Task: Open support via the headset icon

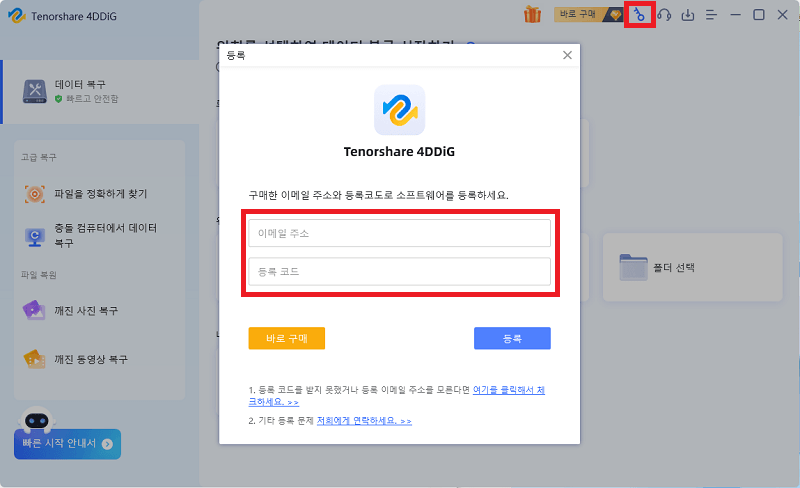Action: point(664,15)
